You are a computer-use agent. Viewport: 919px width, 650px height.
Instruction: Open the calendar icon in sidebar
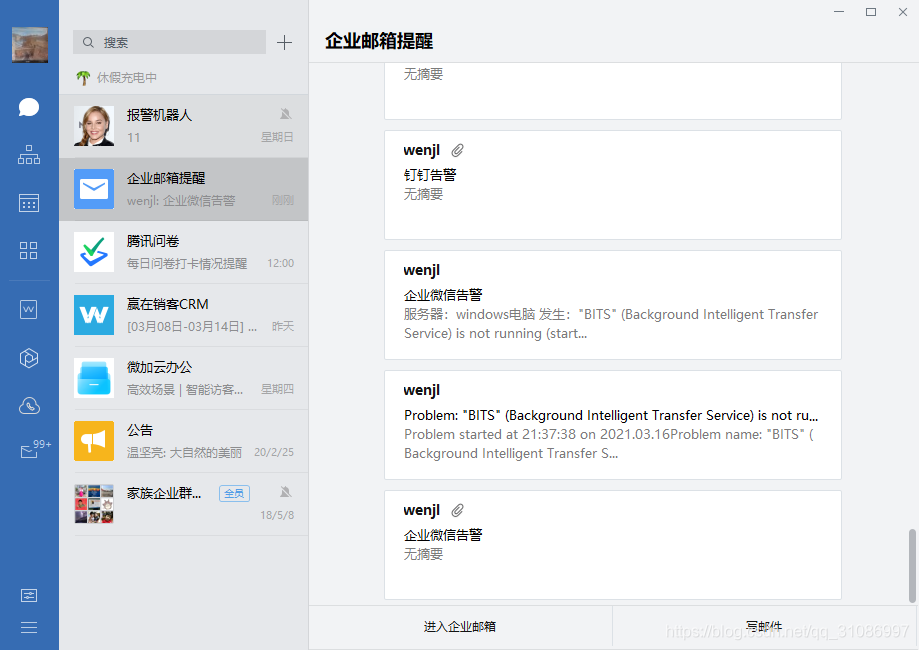pos(29,203)
